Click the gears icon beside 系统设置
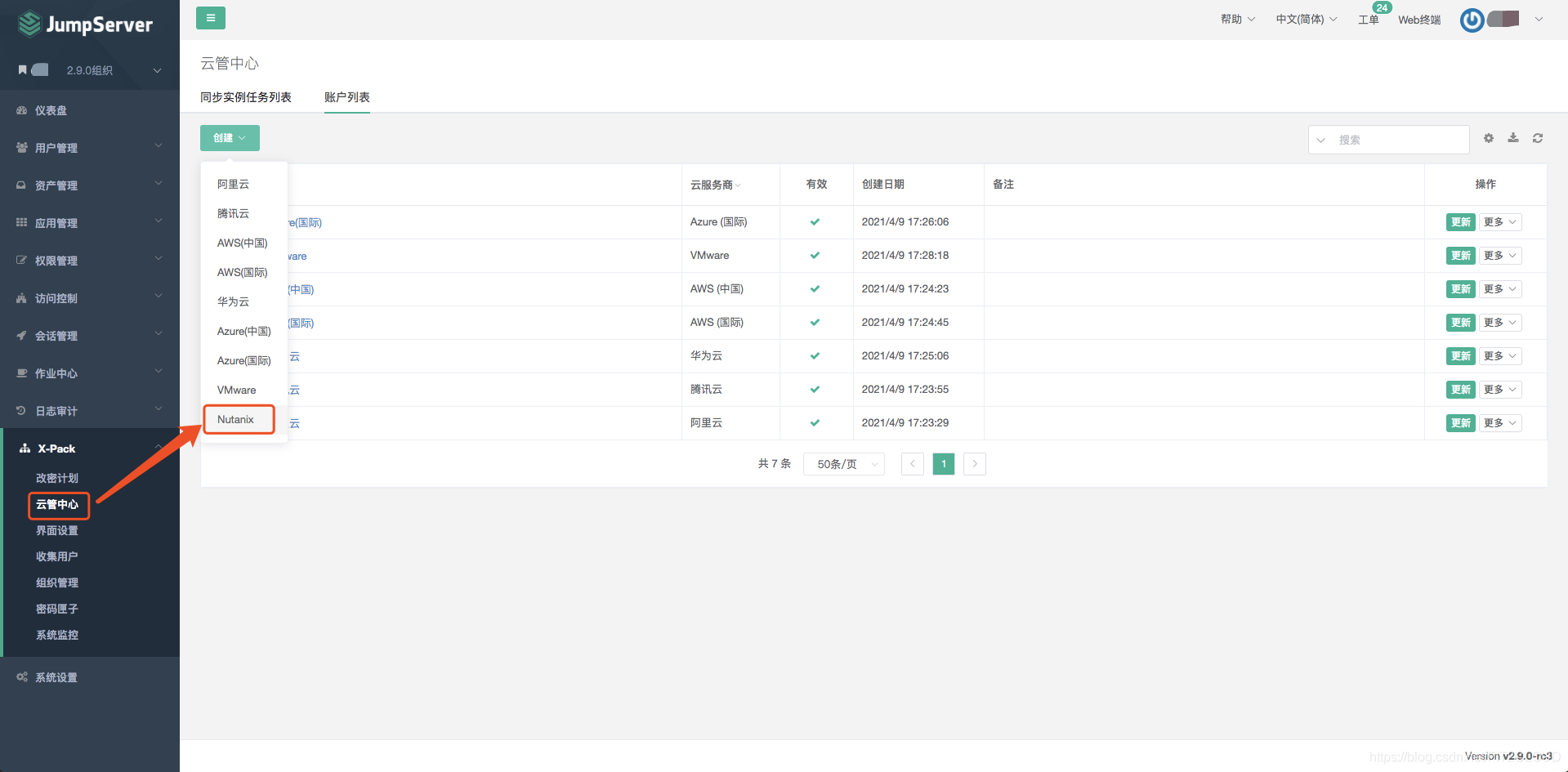 click(x=22, y=677)
